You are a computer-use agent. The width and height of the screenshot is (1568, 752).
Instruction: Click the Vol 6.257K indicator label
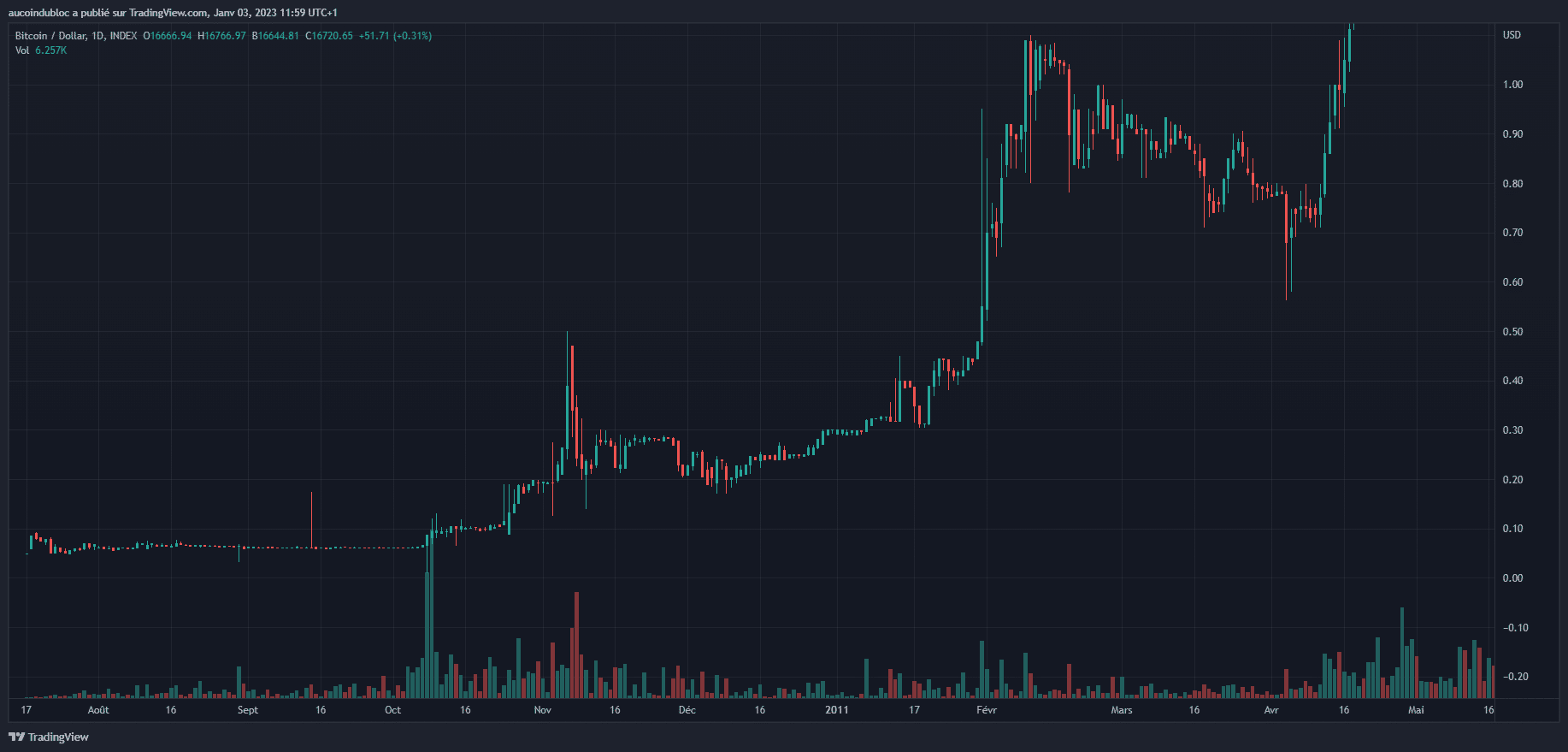(41, 50)
